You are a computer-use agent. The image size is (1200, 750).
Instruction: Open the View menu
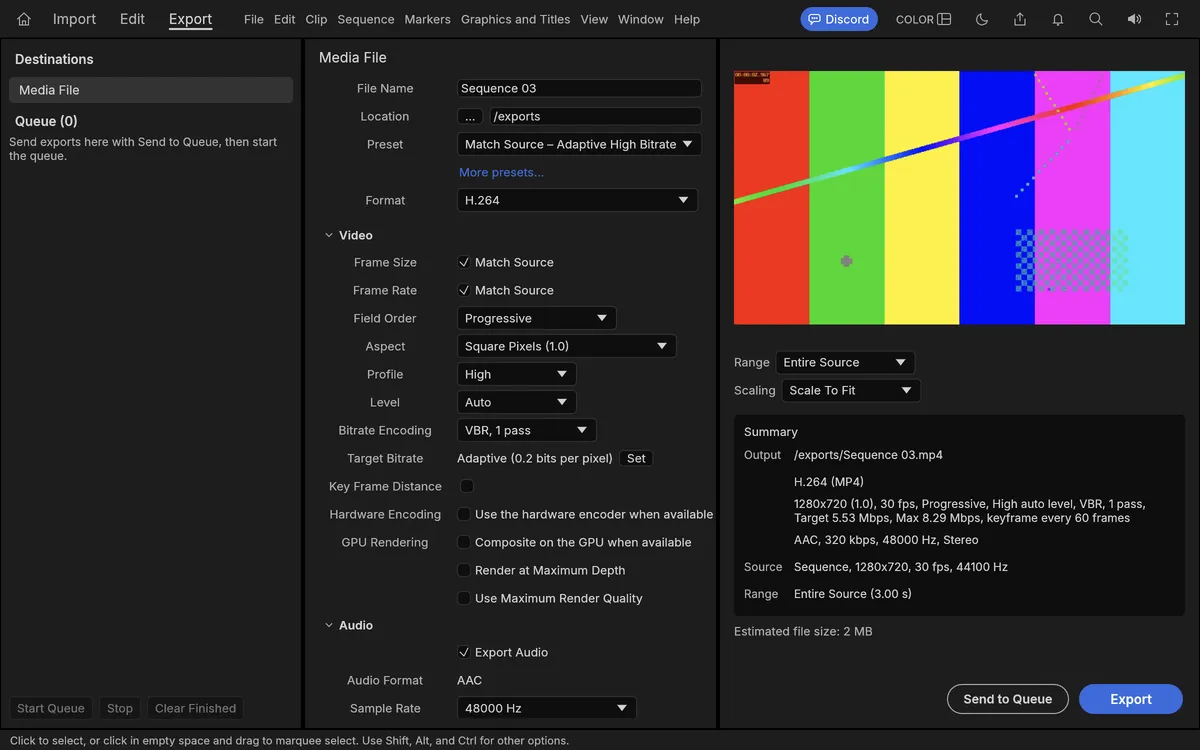click(x=594, y=19)
